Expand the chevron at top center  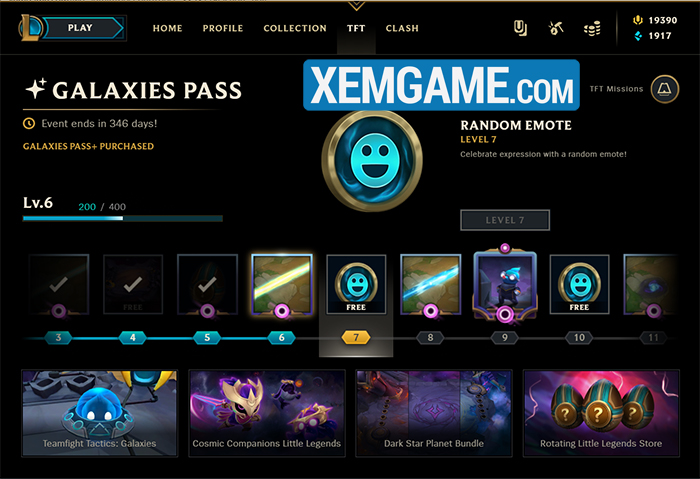tap(356, 6)
